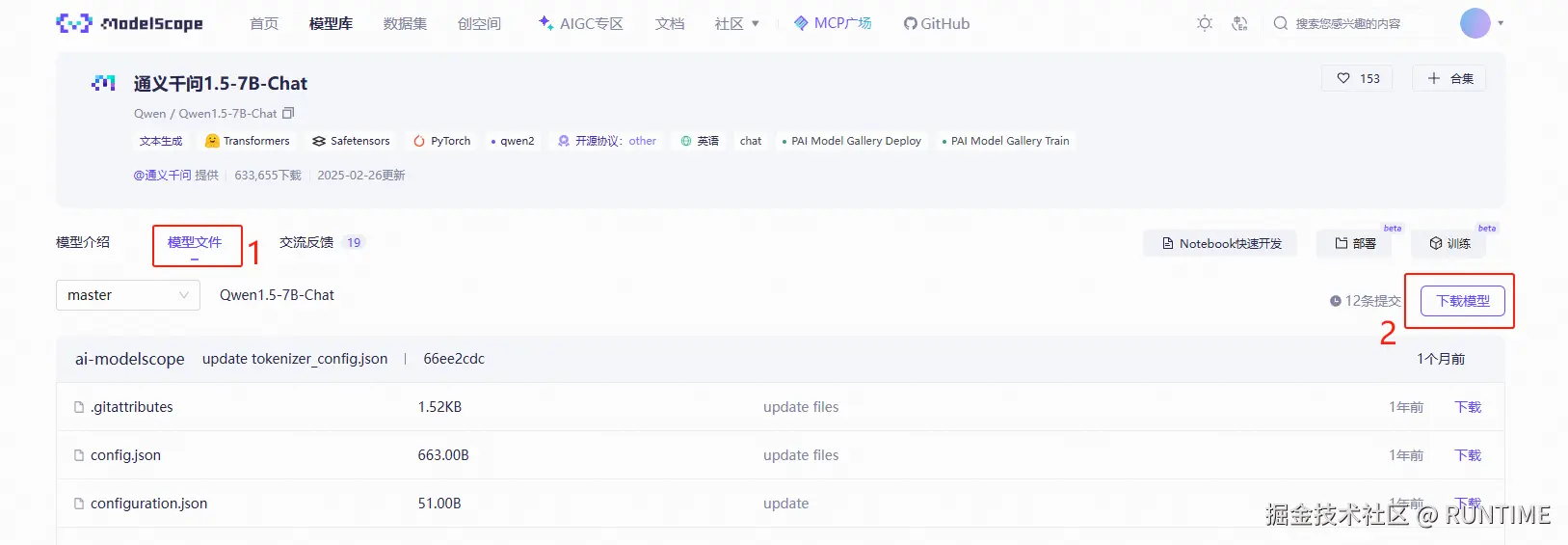Add model to a collection (合集)
Screen dimensions: 1568x545
[x=1449, y=78]
